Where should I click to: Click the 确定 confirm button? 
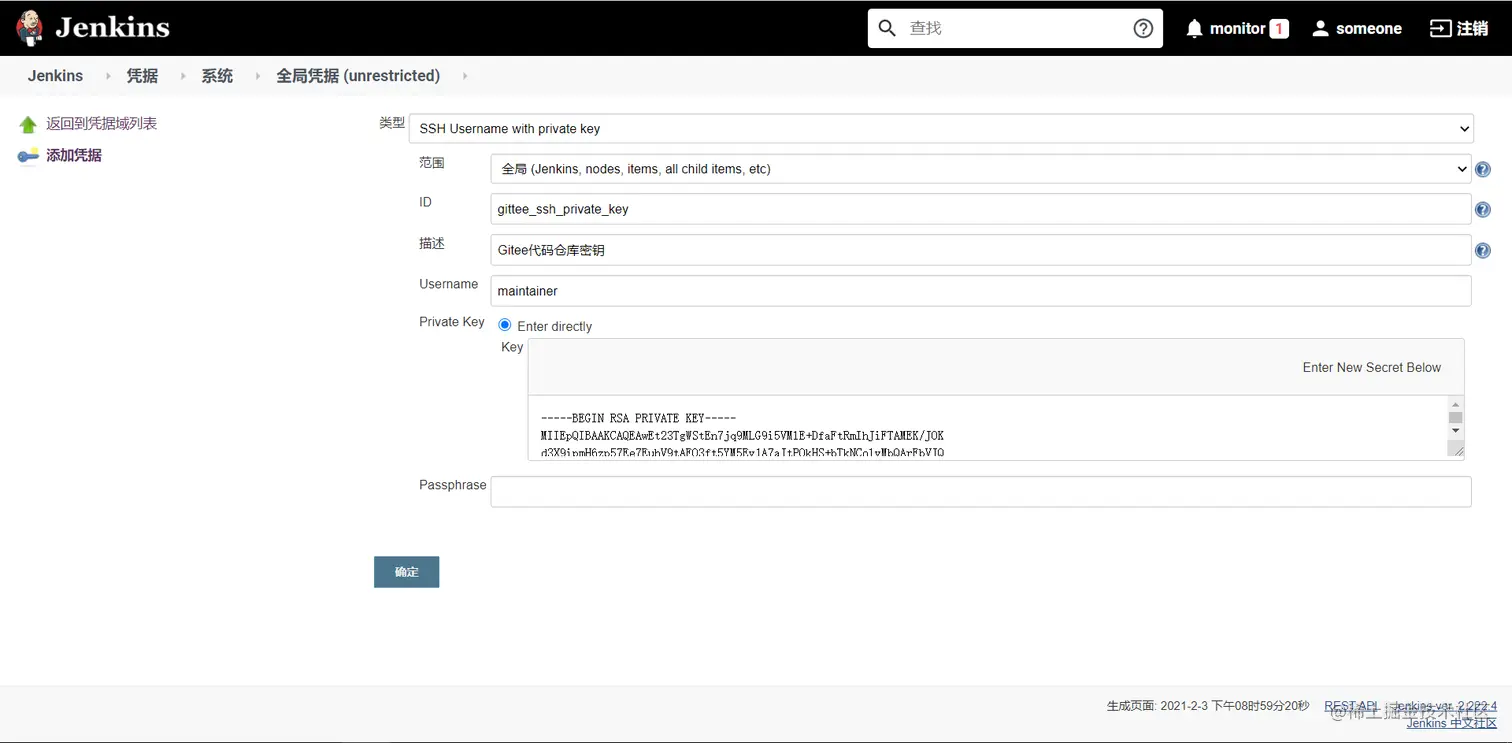pos(406,572)
